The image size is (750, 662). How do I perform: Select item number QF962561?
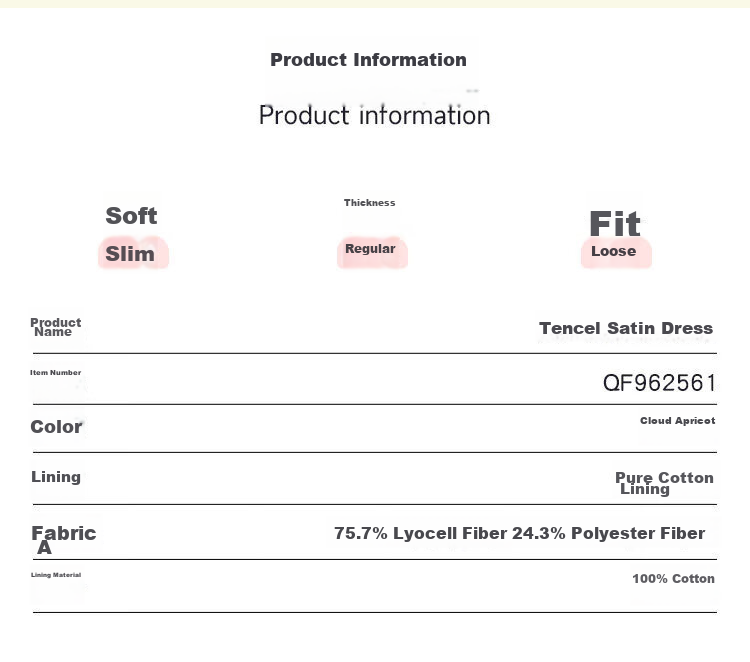[x=659, y=383]
